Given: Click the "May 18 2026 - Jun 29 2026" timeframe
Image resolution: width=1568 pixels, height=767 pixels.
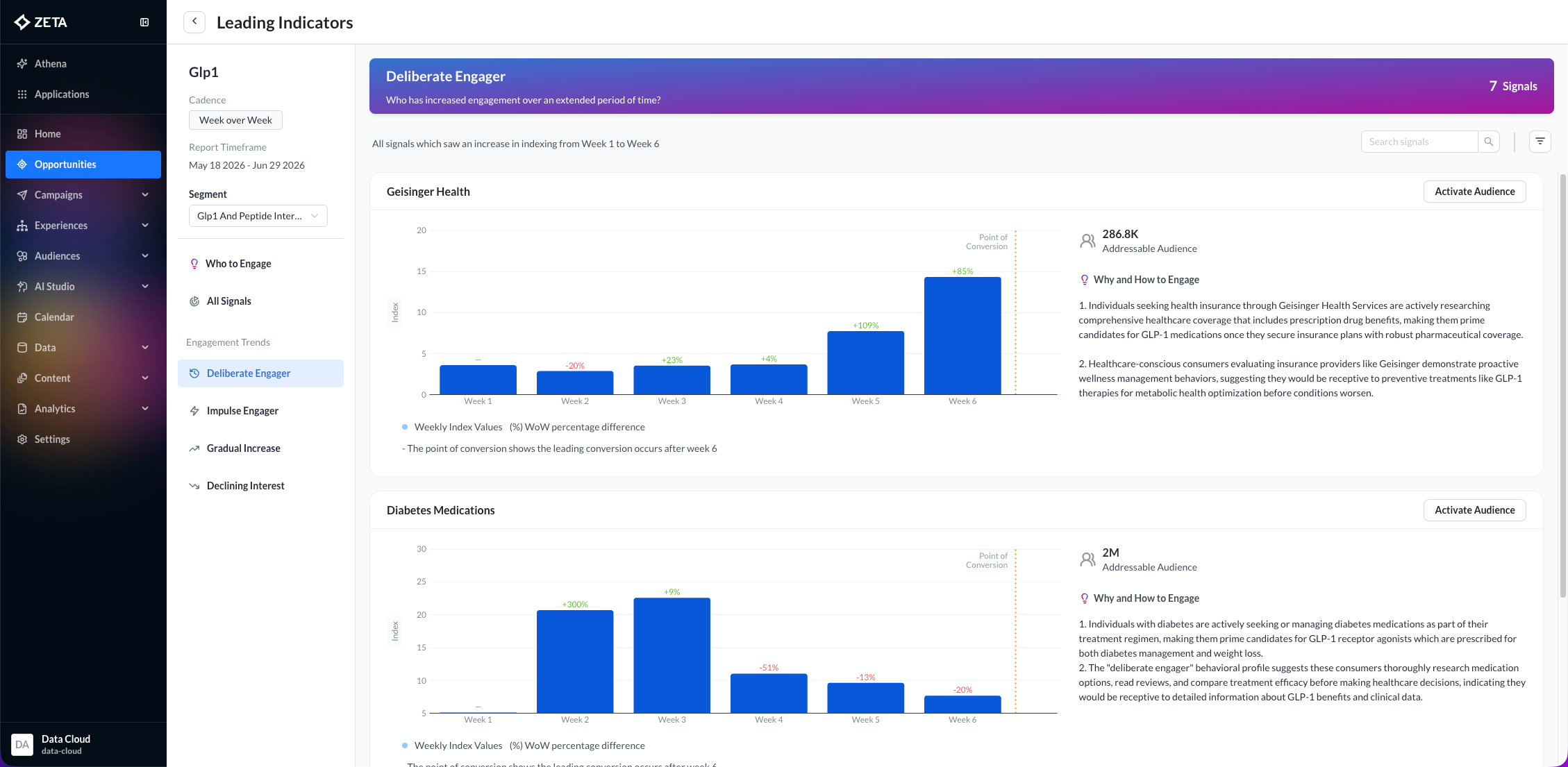Looking at the screenshot, I should tap(247, 165).
